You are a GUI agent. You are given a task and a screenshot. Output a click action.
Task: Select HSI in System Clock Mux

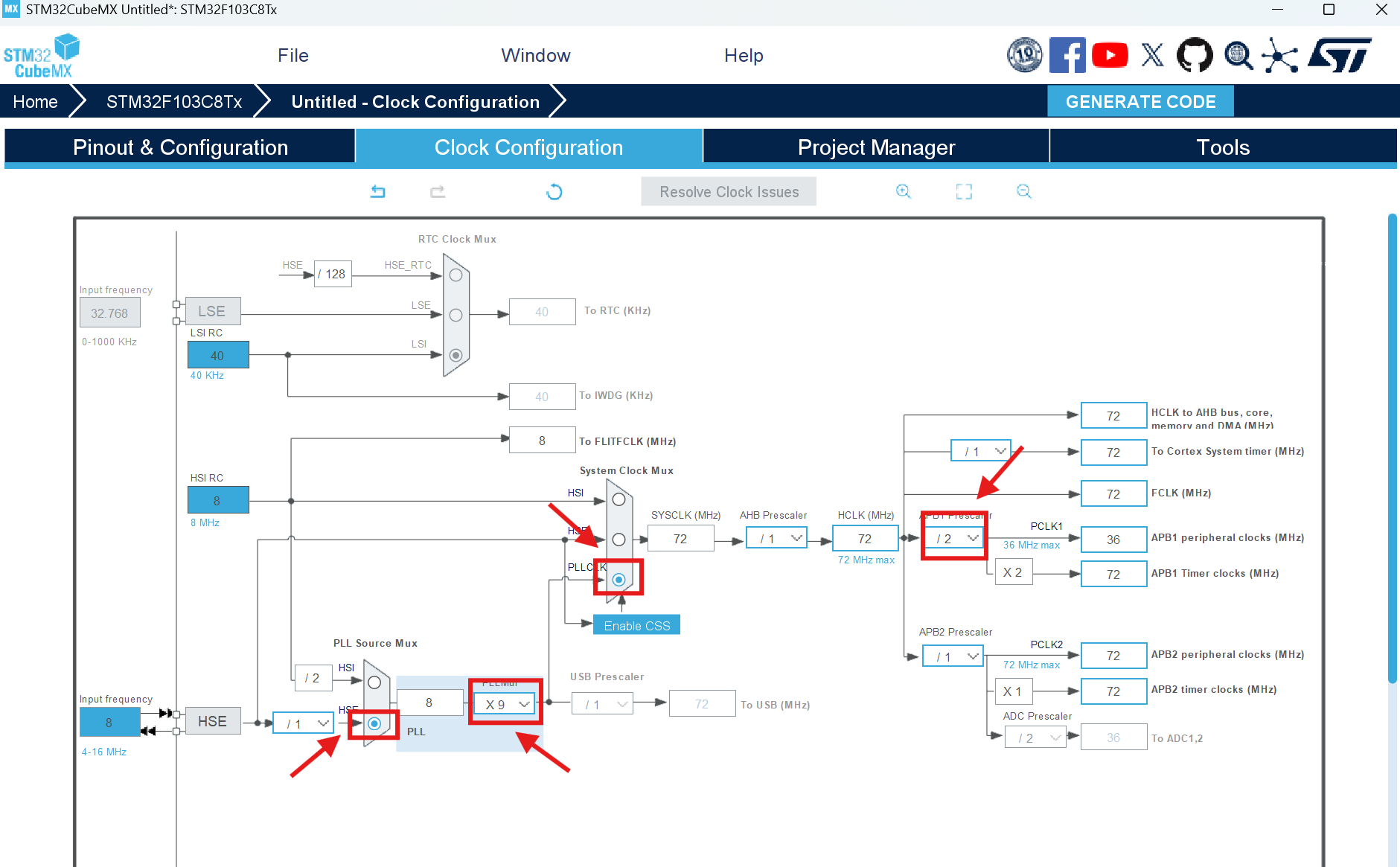(619, 499)
